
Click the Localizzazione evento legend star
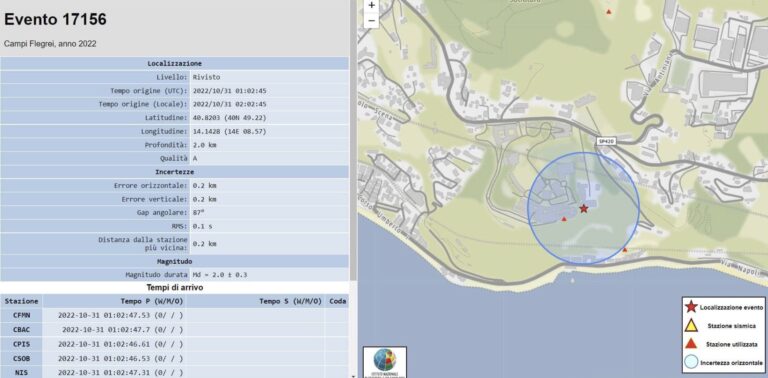point(691,307)
